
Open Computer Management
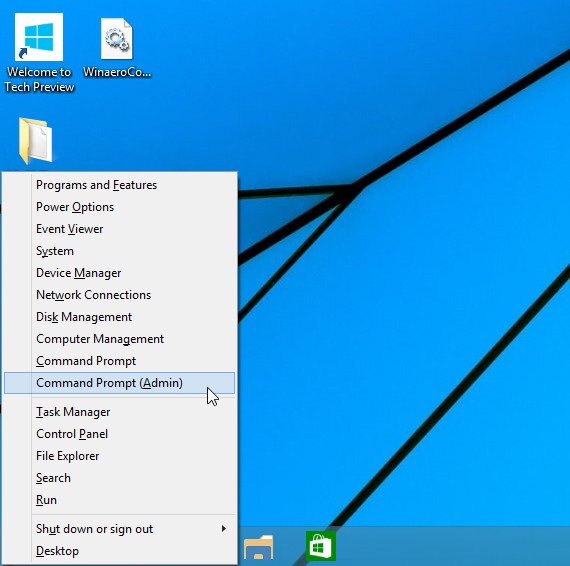119,339
